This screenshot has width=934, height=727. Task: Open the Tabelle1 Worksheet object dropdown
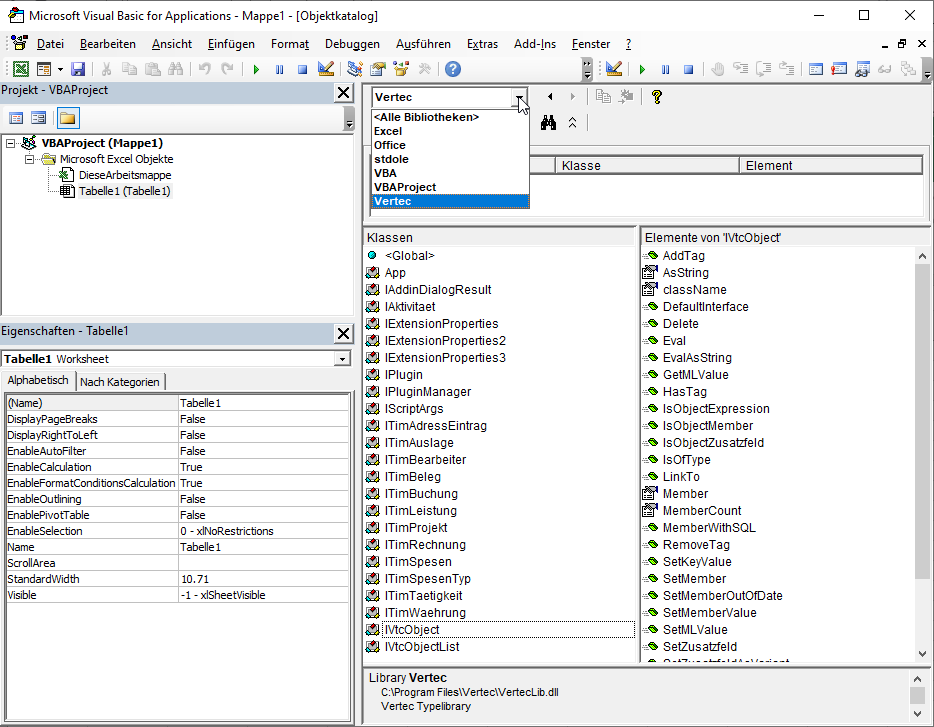(x=342, y=359)
